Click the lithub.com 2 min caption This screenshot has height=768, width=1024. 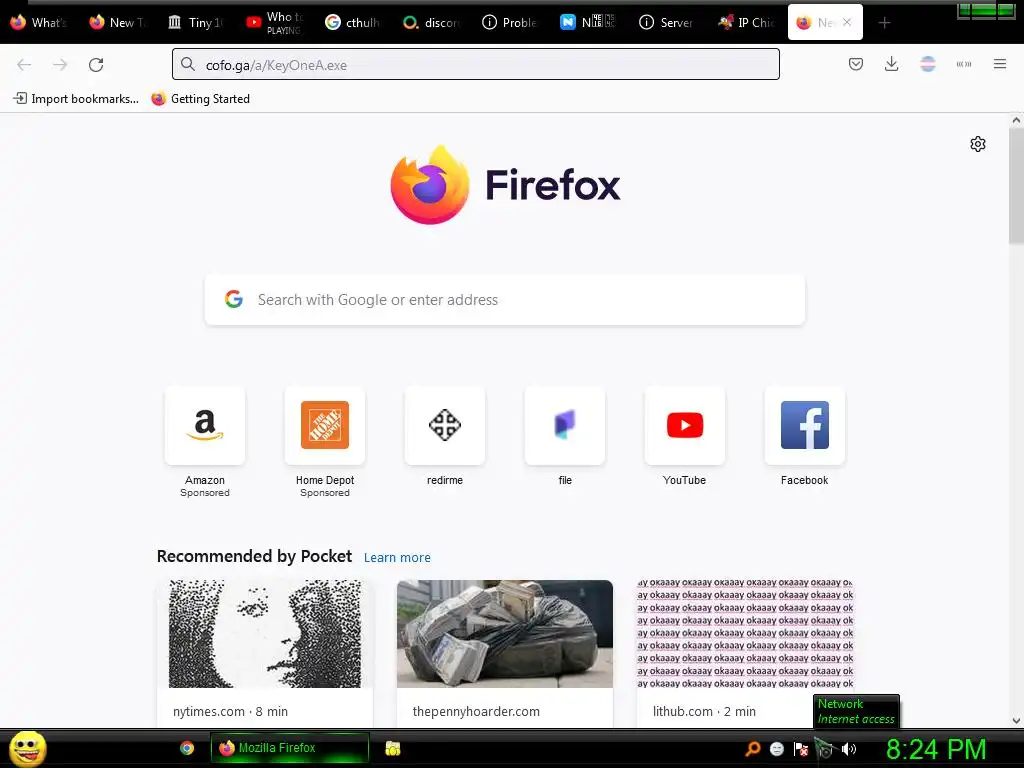pyautogui.click(x=704, y=711)
